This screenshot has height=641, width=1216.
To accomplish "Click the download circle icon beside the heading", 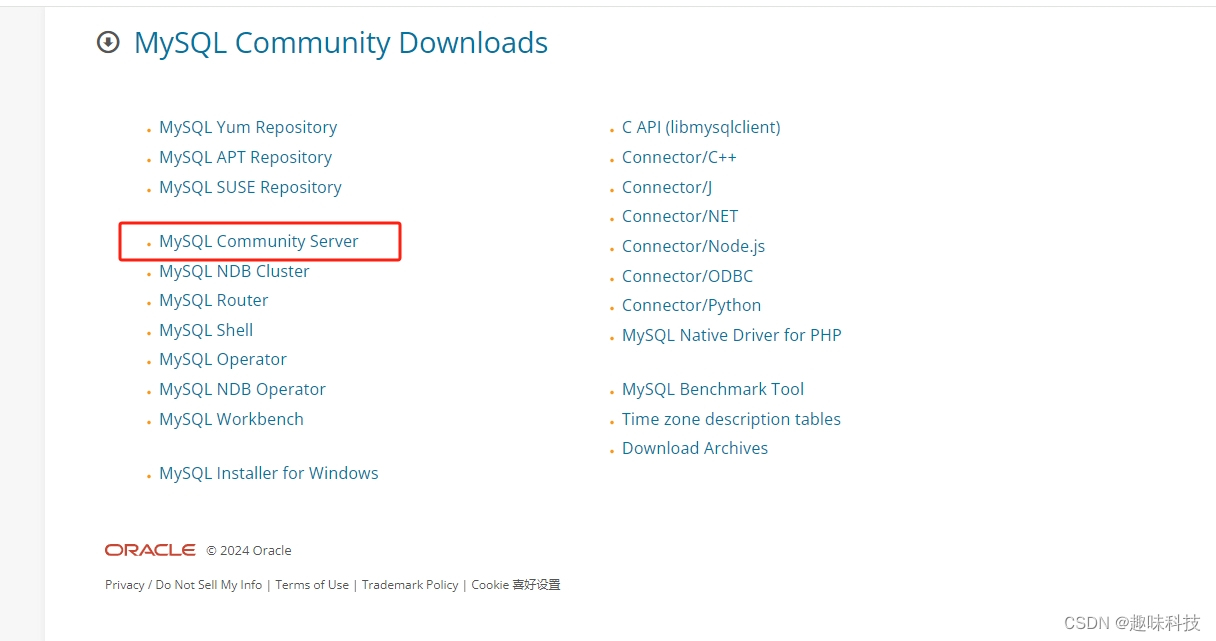I will pyautogui.click(x=108, y=43).
